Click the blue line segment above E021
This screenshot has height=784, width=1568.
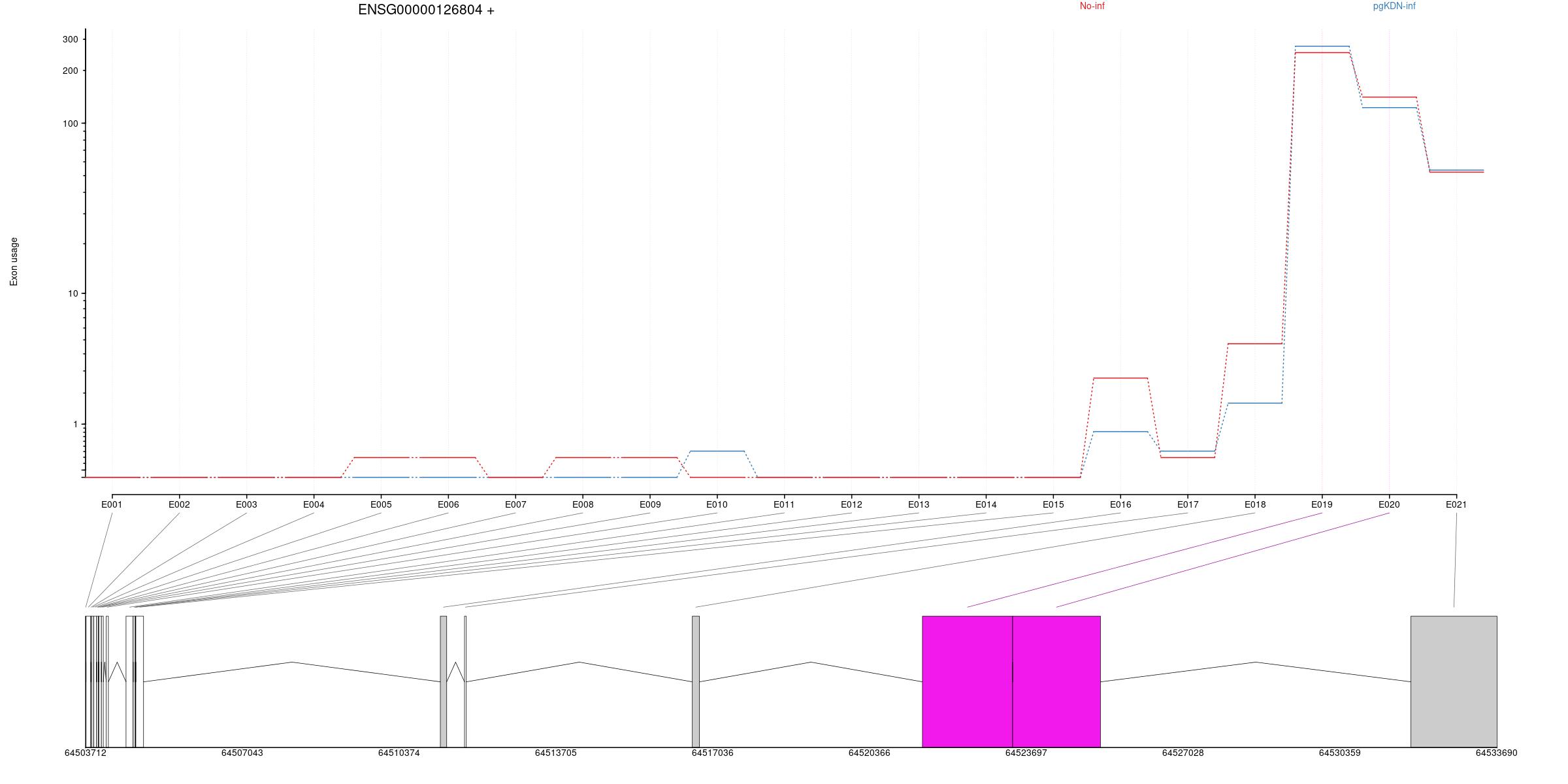[x=1457, y=170]
